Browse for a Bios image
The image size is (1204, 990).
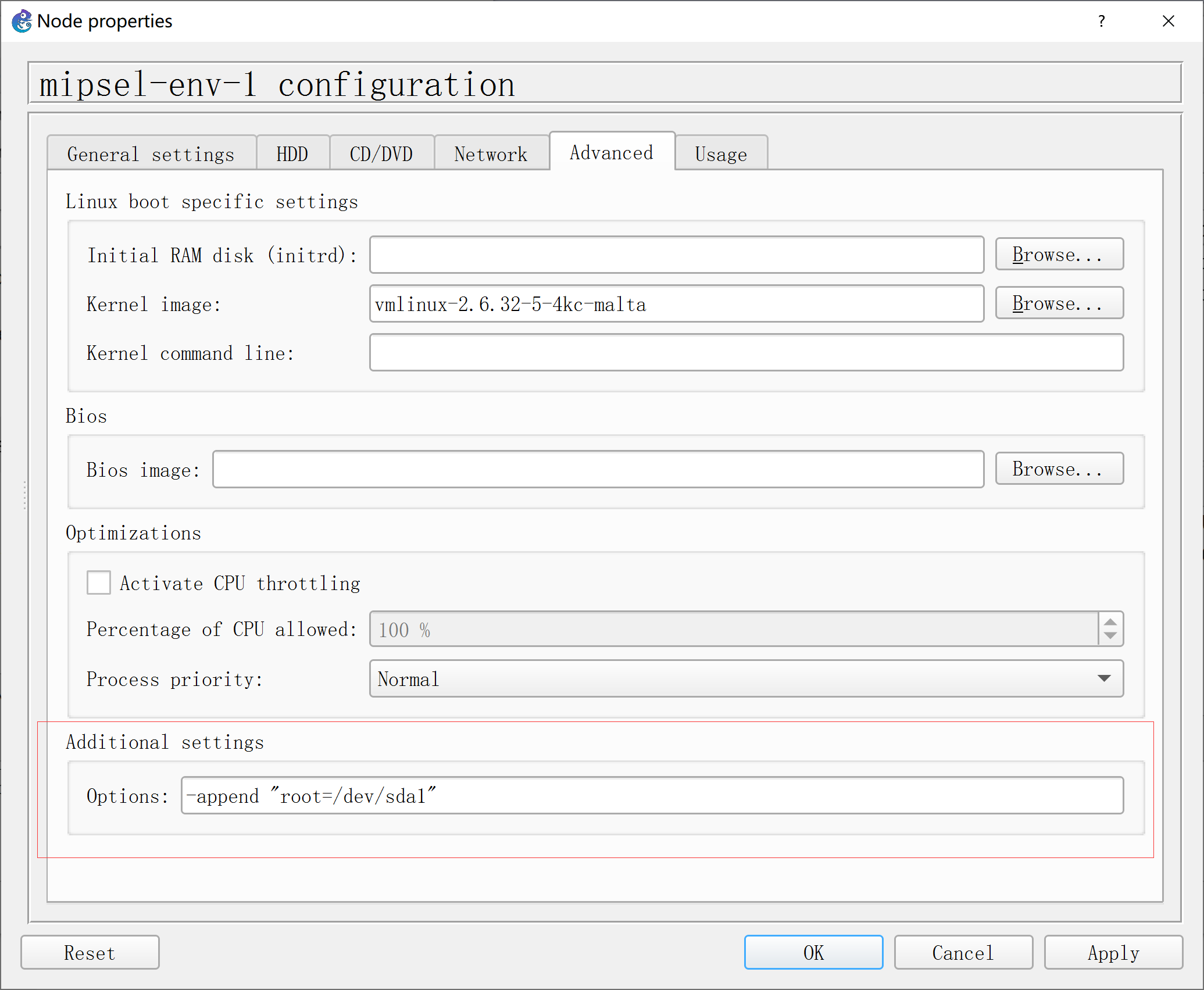[1059, 469]
